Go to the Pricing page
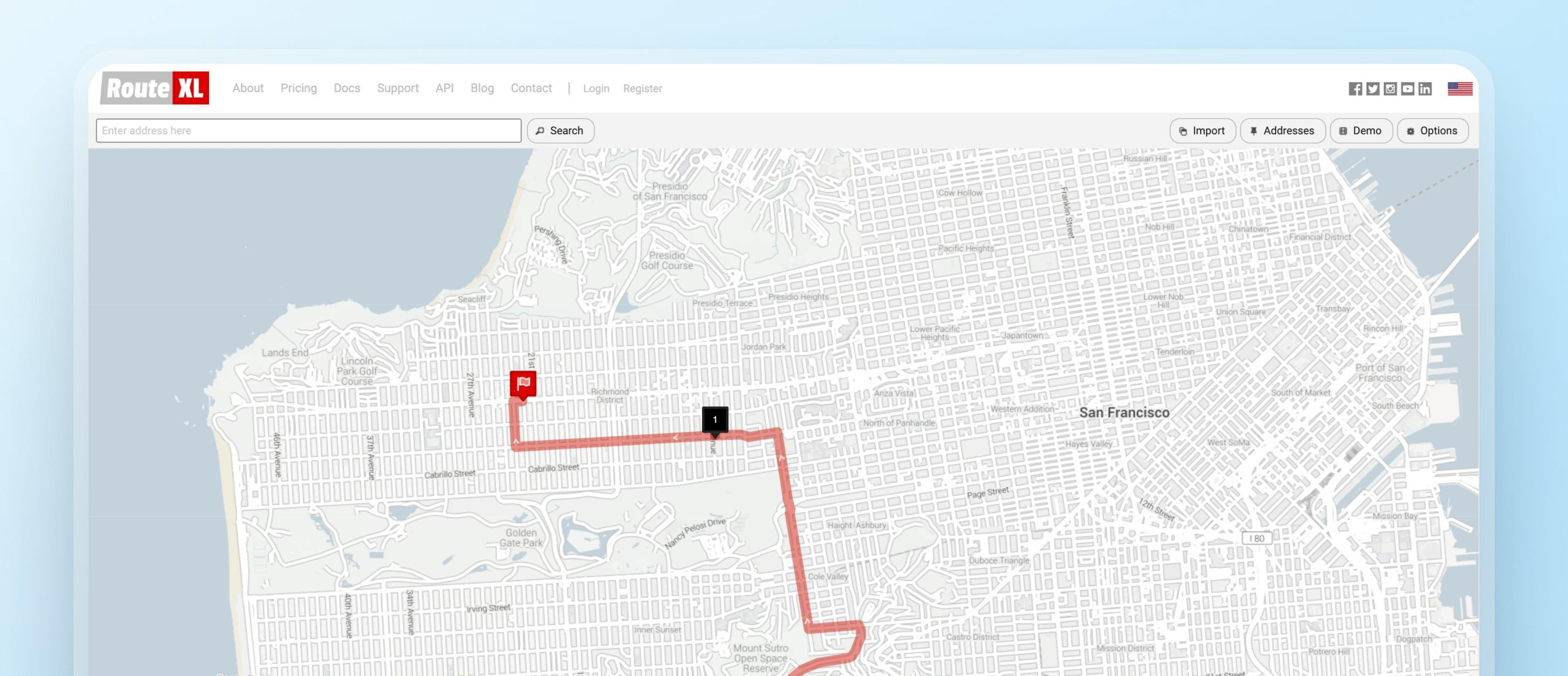This screenshot has width=1568, height=676. (298, 88)
